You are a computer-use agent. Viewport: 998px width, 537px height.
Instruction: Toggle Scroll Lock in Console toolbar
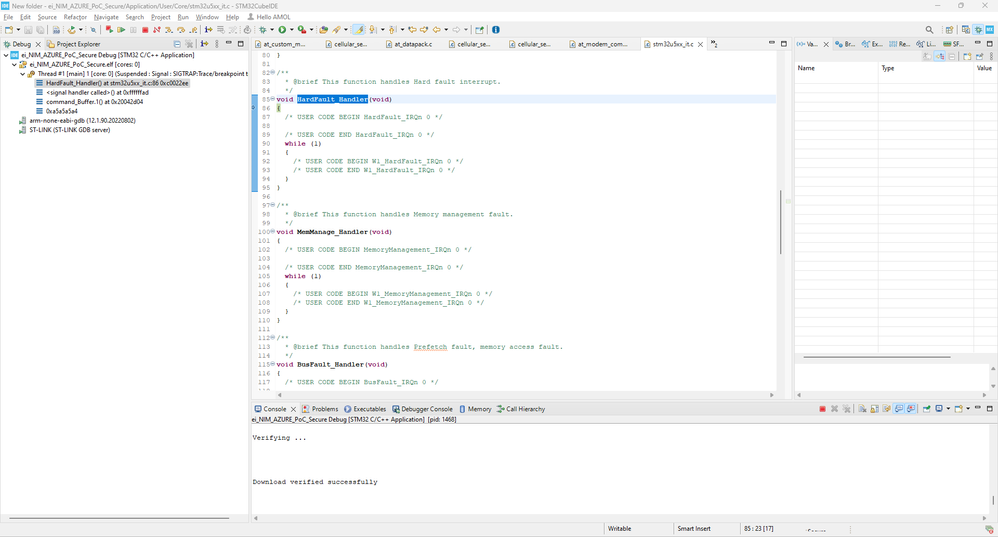pyautogui.click(x=875, y=409)
